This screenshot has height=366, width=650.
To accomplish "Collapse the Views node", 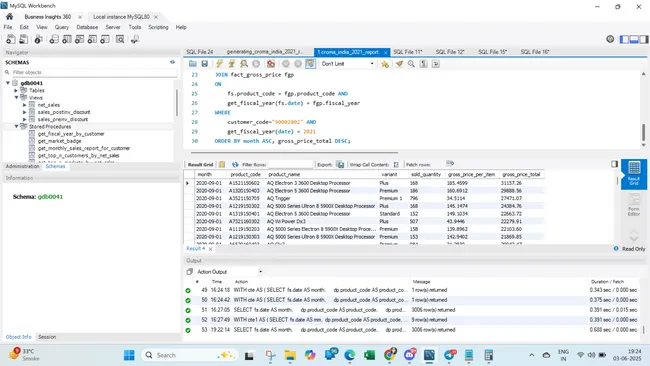I will [16, 98].
